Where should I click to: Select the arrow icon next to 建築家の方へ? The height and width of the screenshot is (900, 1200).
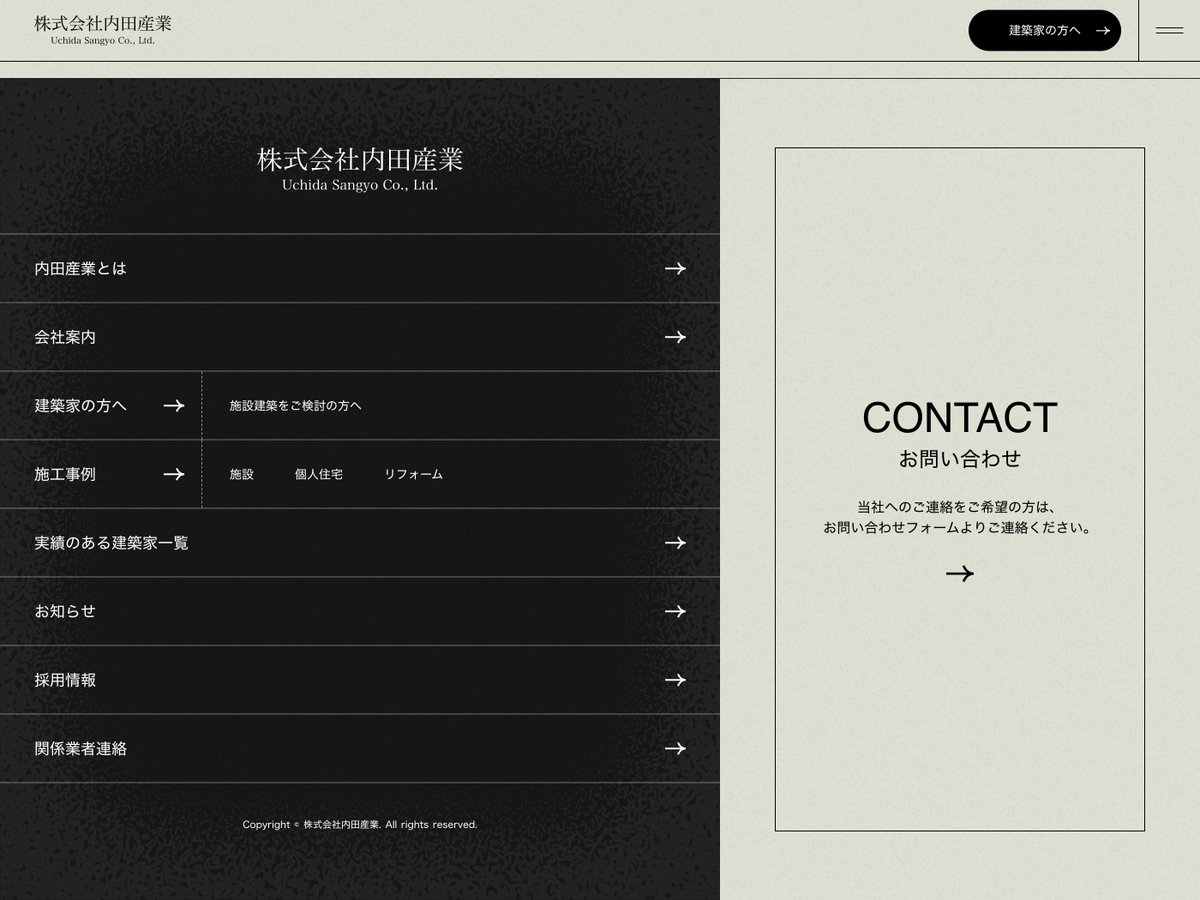pyautogui.click(x=172, y=406)
